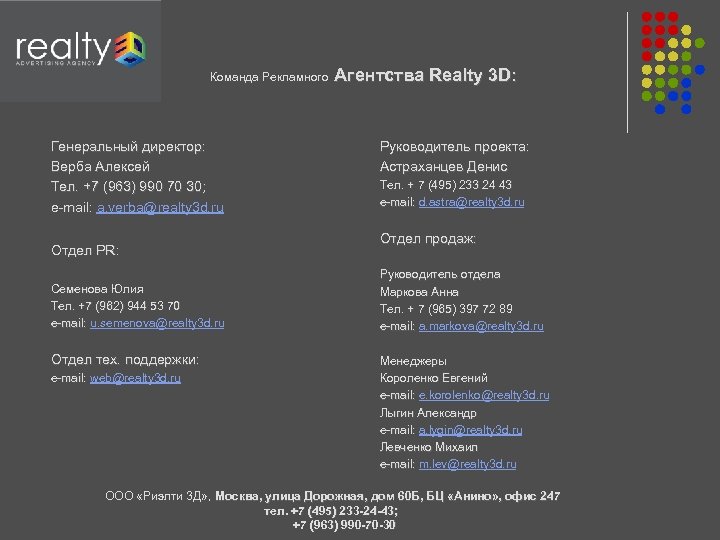
Task: Open a.verba@realty3d.ru email link
Action: click(x=160, y=208)
